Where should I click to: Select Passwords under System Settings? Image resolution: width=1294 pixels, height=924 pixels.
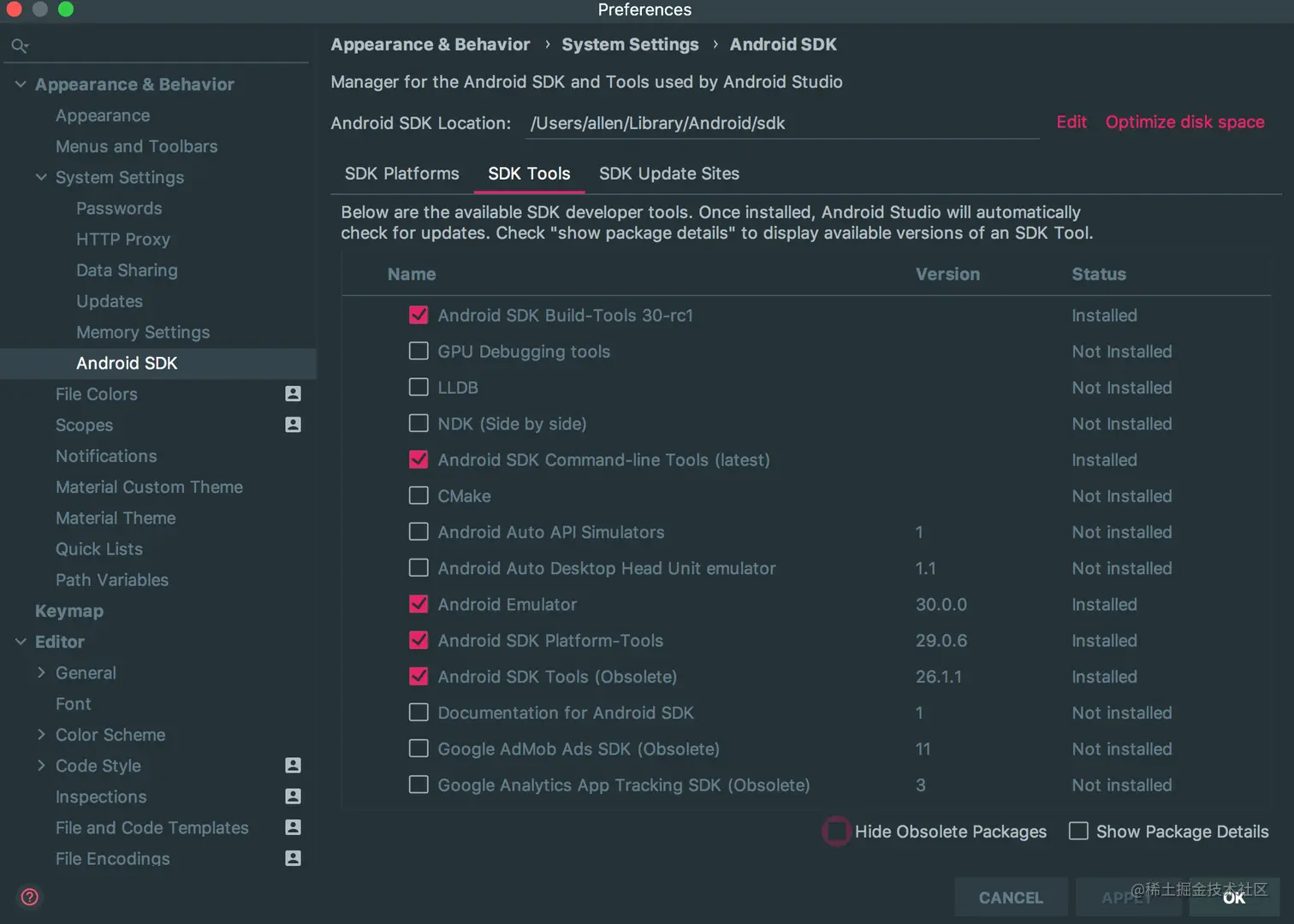coord(119,208)
